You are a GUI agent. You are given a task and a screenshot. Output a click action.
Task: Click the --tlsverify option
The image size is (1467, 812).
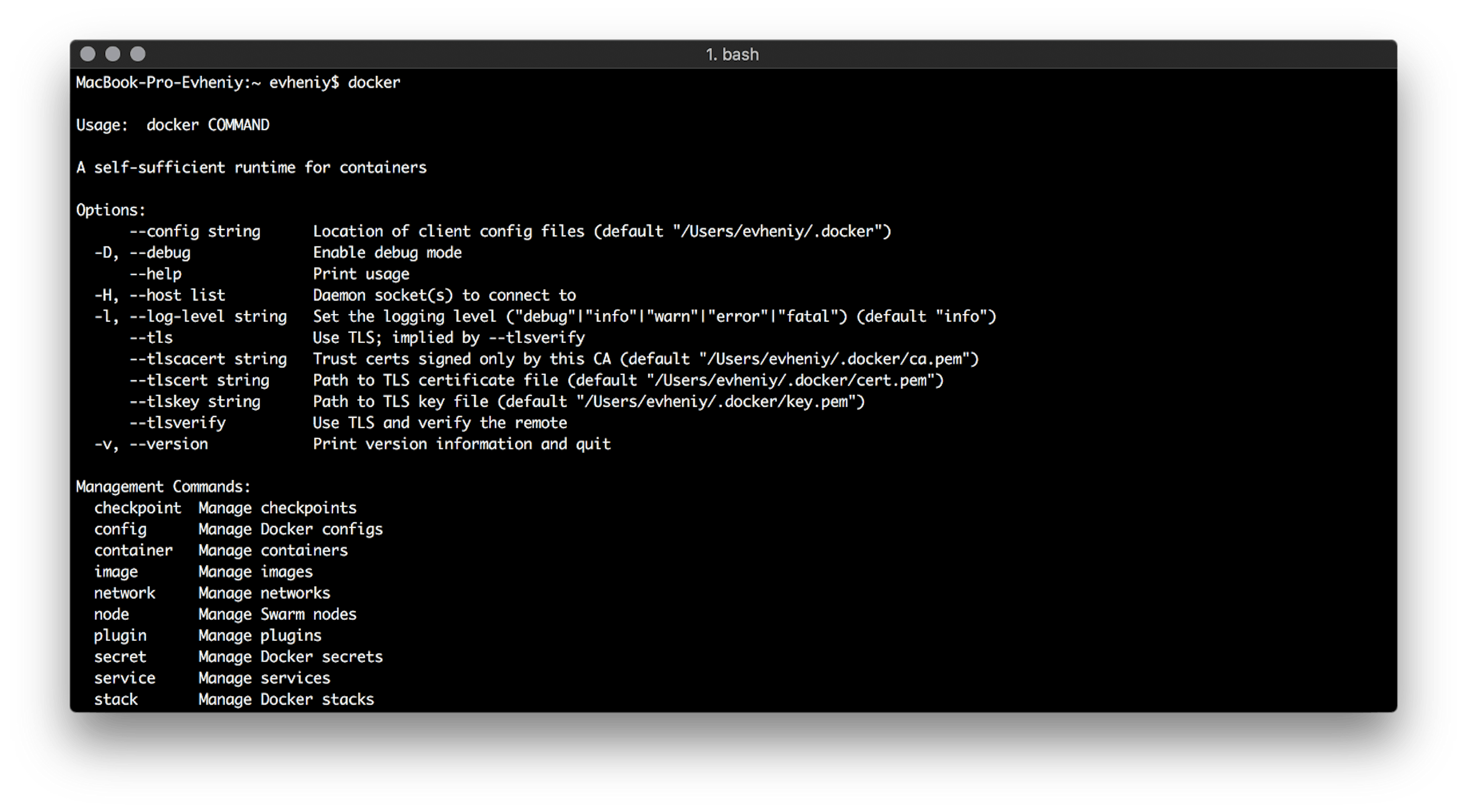(x=177, y=422)
